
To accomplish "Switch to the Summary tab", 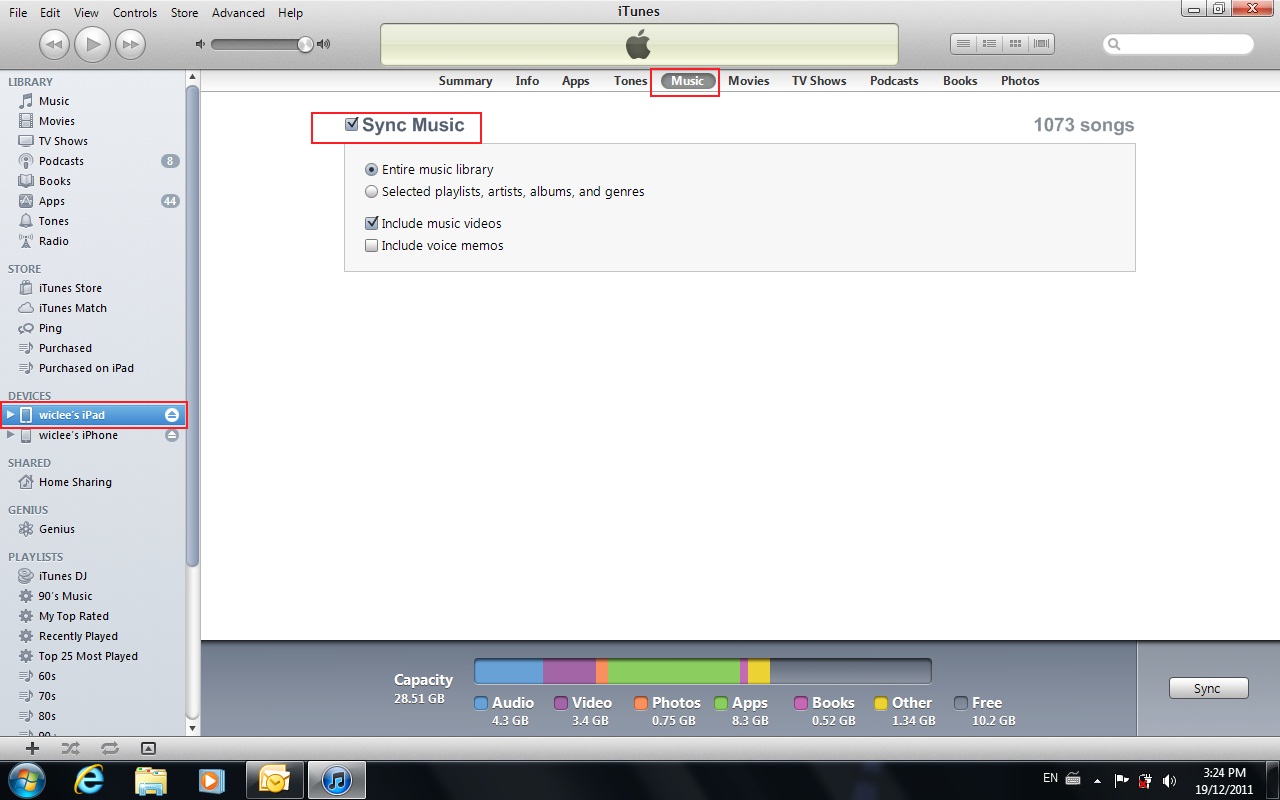I will 465,81.
